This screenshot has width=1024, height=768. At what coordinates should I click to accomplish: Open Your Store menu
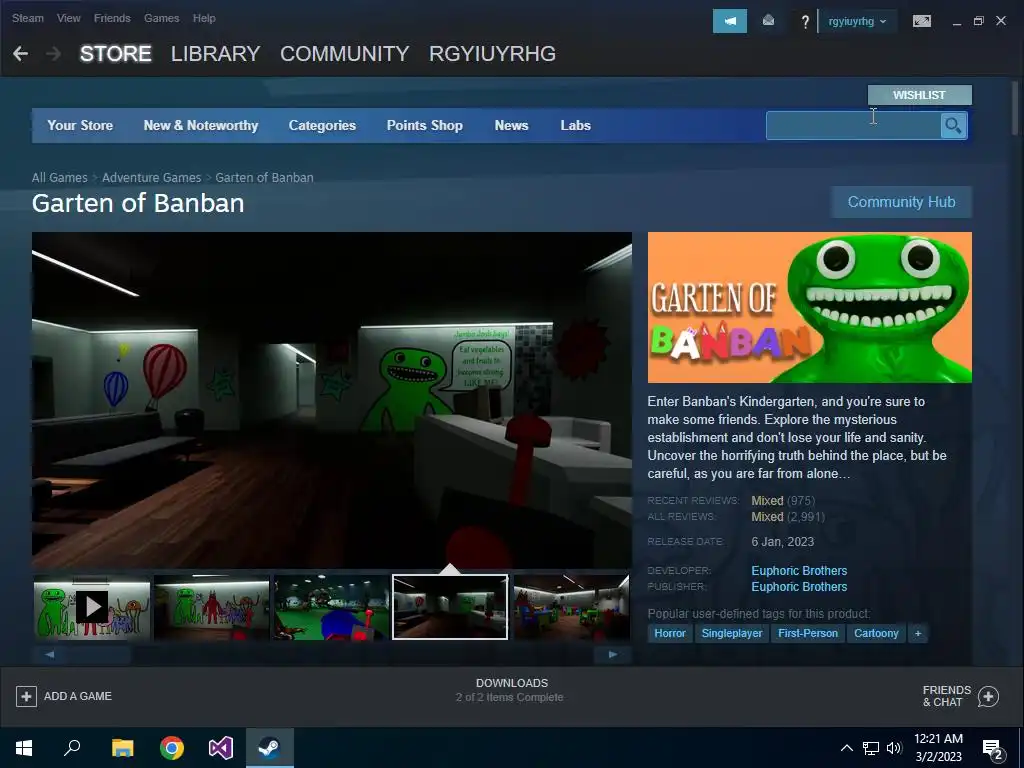click(x=80, y=125)
